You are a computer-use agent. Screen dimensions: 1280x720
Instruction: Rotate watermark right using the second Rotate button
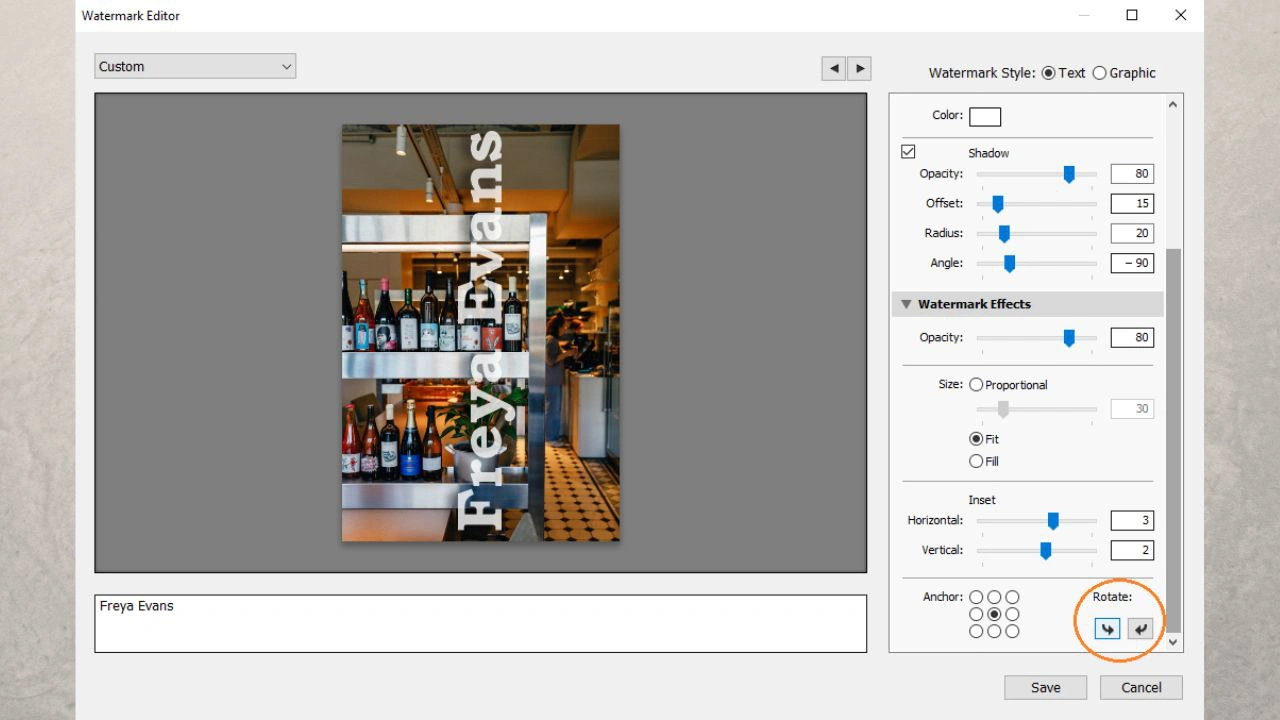pyautogui.click(x=1140, y=629)
